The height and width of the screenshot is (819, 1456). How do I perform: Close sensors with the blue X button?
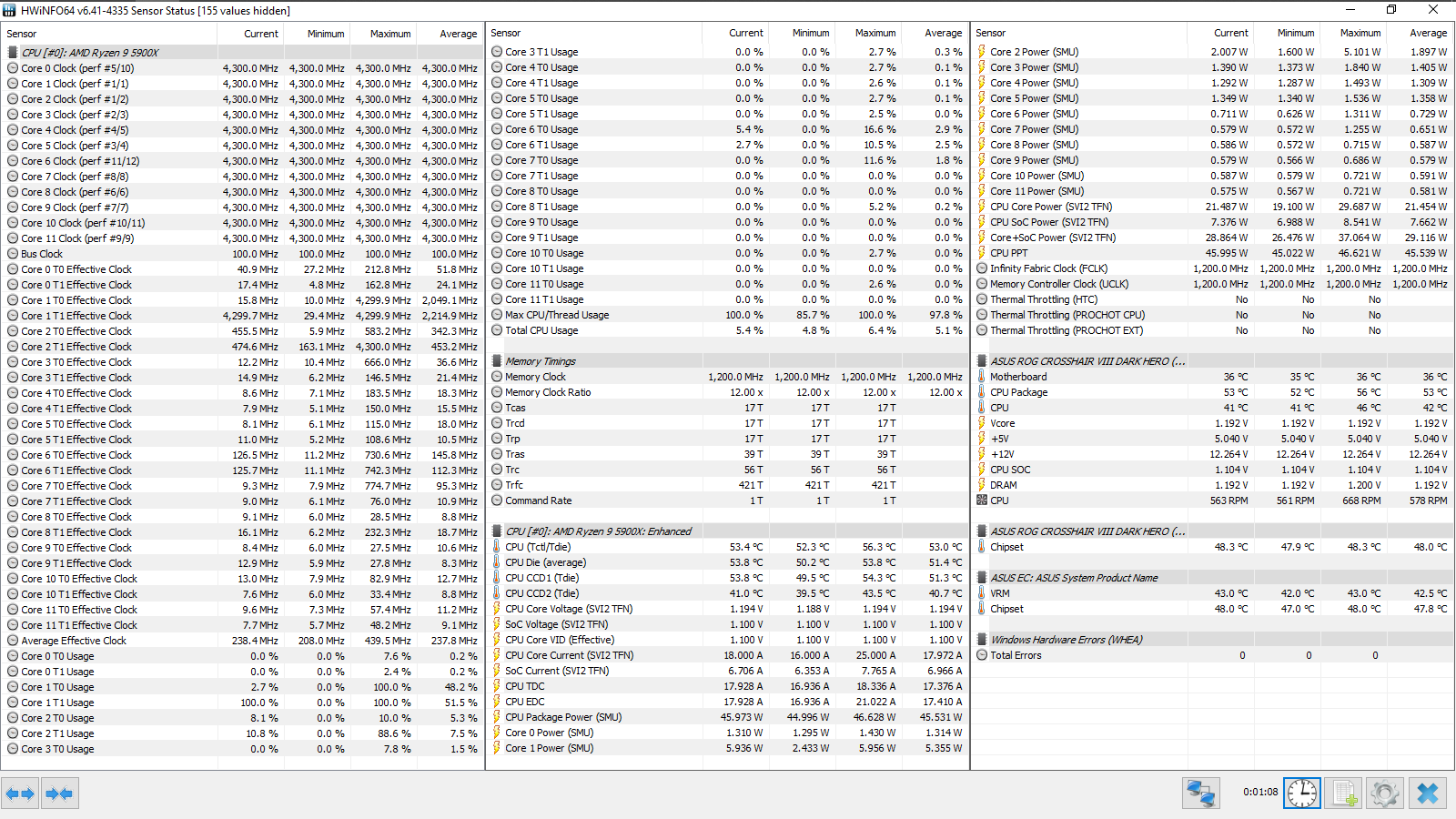pyautogui.click(x=1428, y=794)
